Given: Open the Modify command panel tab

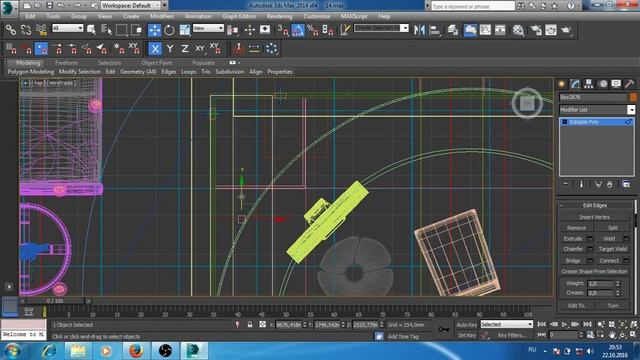Looking at the screenshot, I should [x=576, y=84].
